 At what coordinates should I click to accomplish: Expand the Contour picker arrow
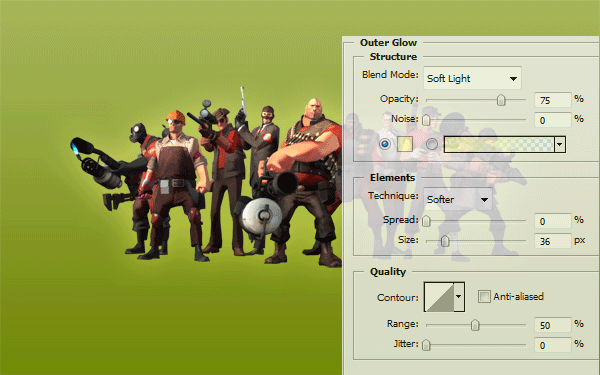coord(459,297)
